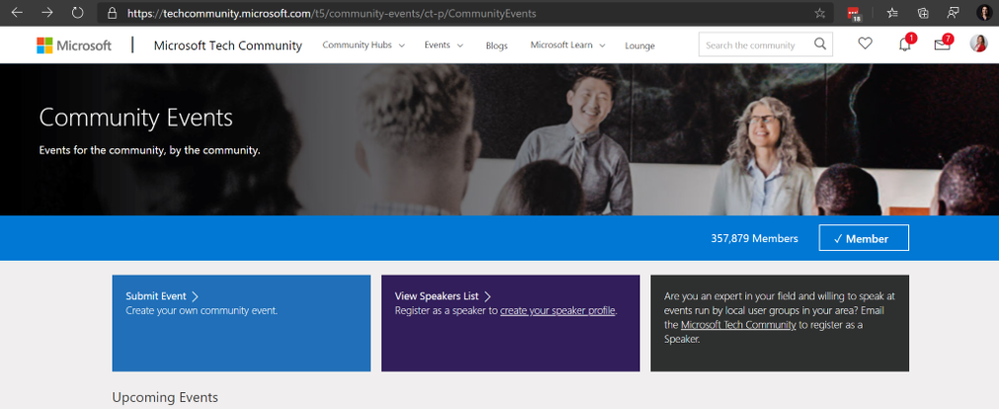
Task: Open the View Speakers List tile
Action: [x=510, y=323]
